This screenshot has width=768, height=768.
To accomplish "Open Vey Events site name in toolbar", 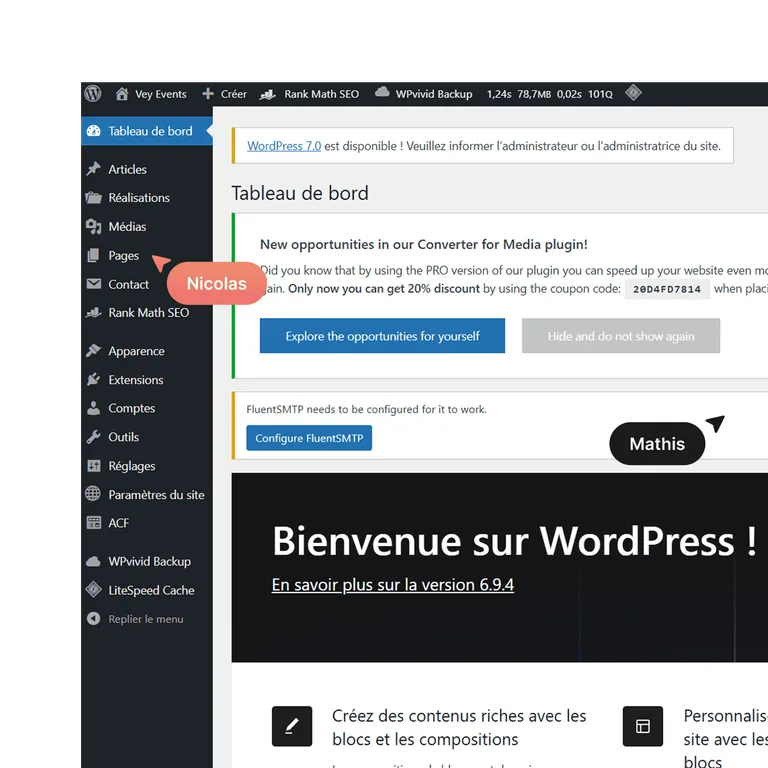I will pyautogui.click(x=161, y=94).
